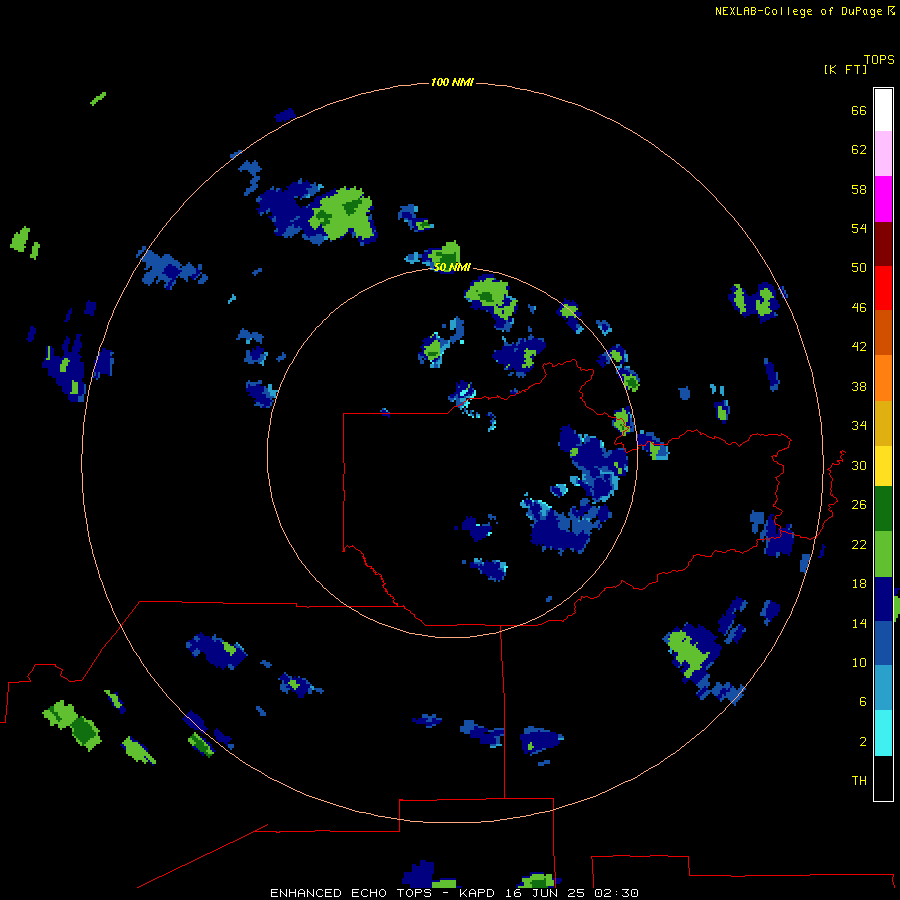Click the "100 NMI" range ring label
Viewport: 900px width, 900px height.
452,82
